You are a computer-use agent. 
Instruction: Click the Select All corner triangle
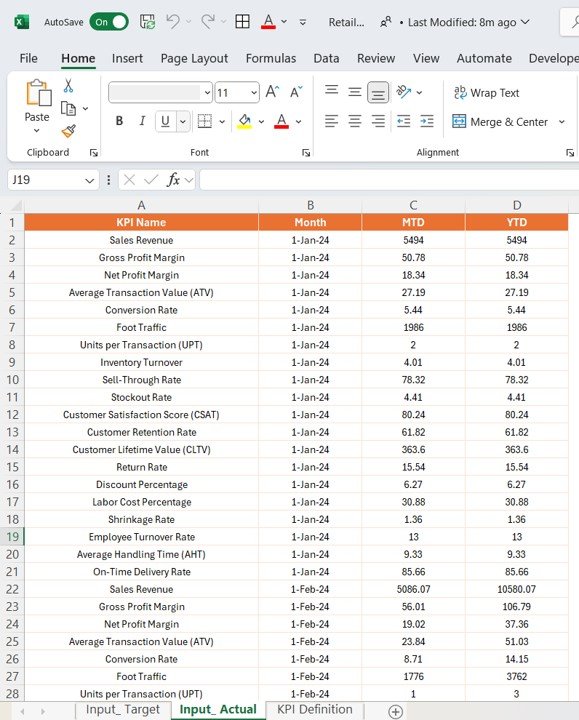point(16,205)
